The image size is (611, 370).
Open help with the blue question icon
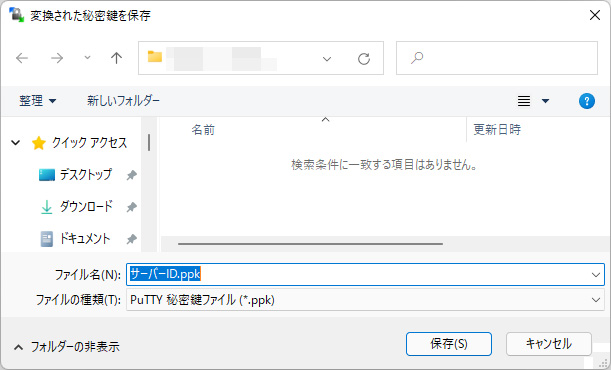(587, 101)
